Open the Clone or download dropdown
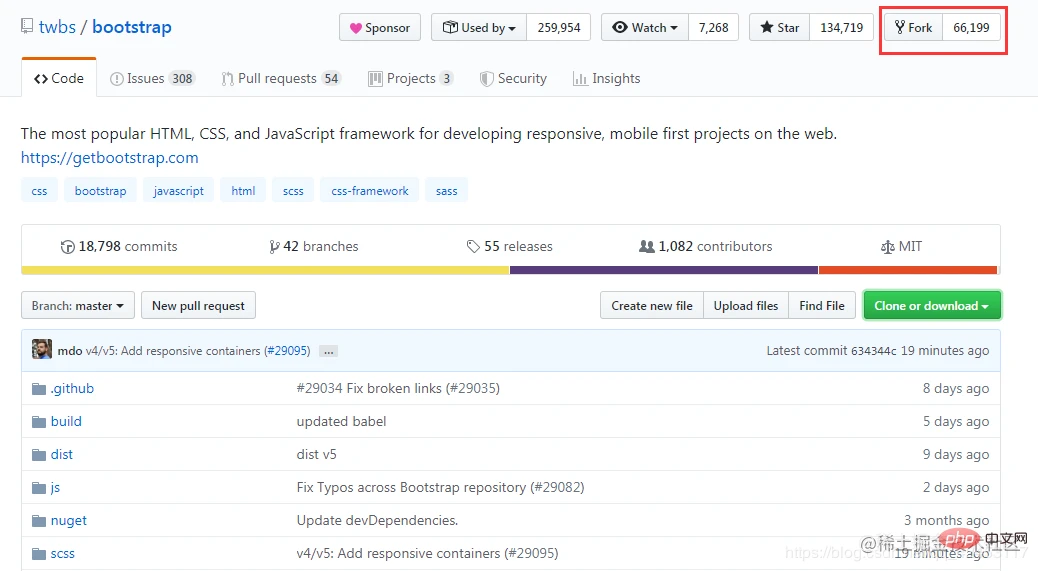The image size is (1038, 571). (x=931, y=306)
